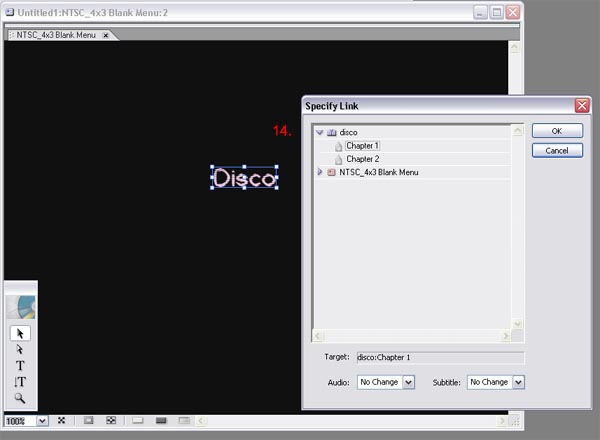Click the 100% zoom input field

click(21, 421)
